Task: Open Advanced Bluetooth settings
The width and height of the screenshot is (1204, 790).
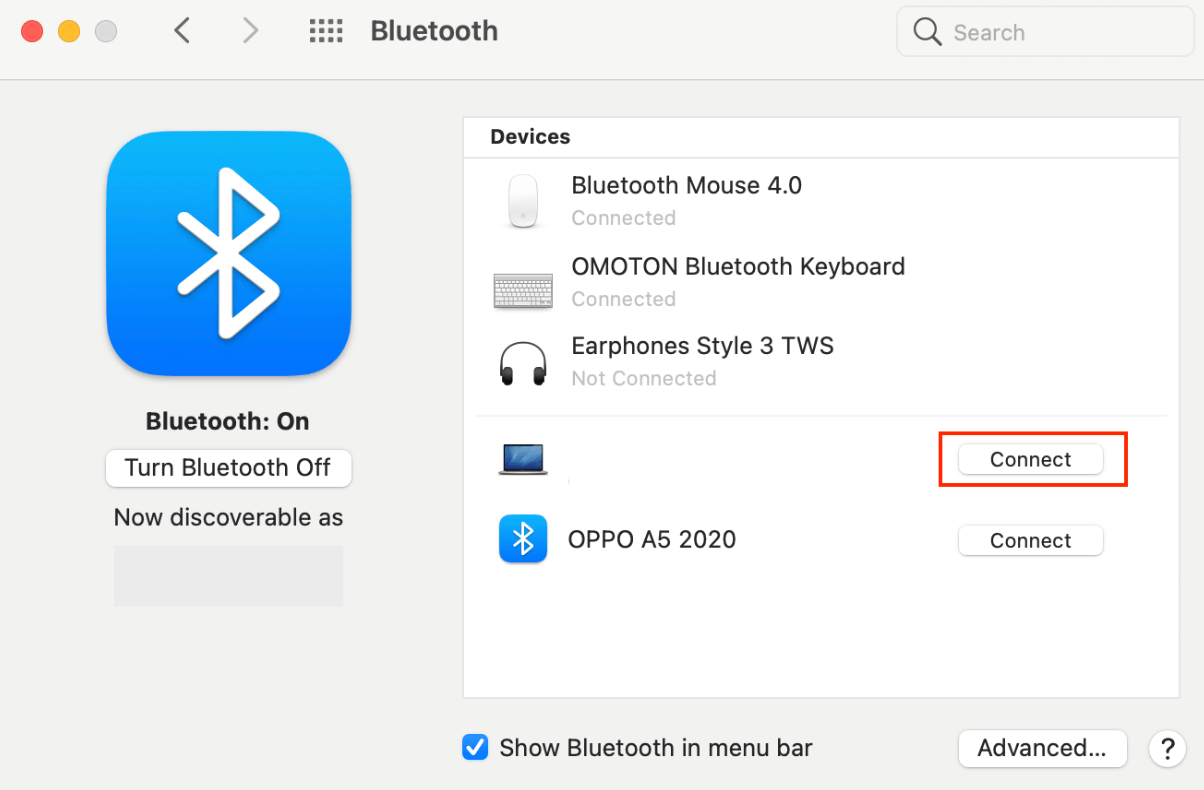Action: (1042, 748)
